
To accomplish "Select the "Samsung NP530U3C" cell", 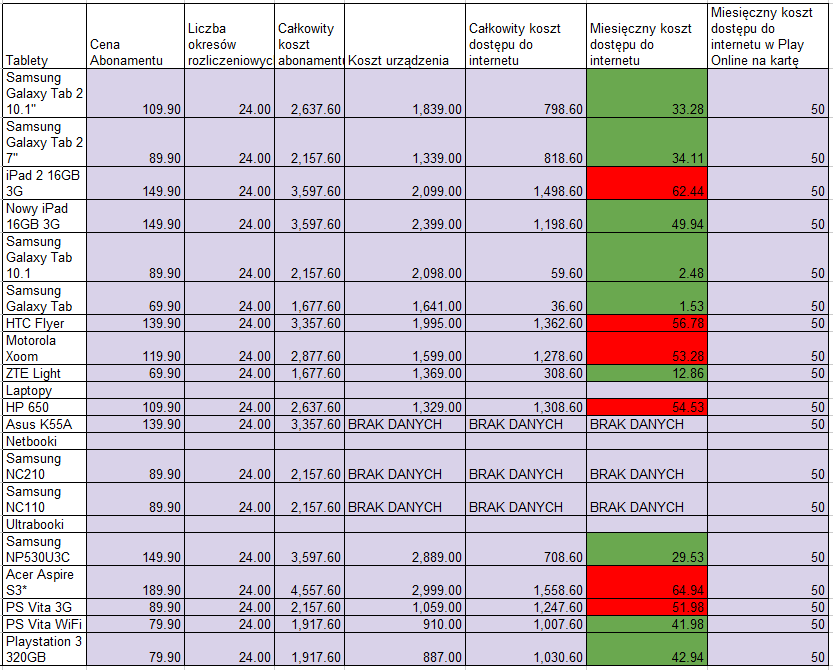I will [45, 549].
